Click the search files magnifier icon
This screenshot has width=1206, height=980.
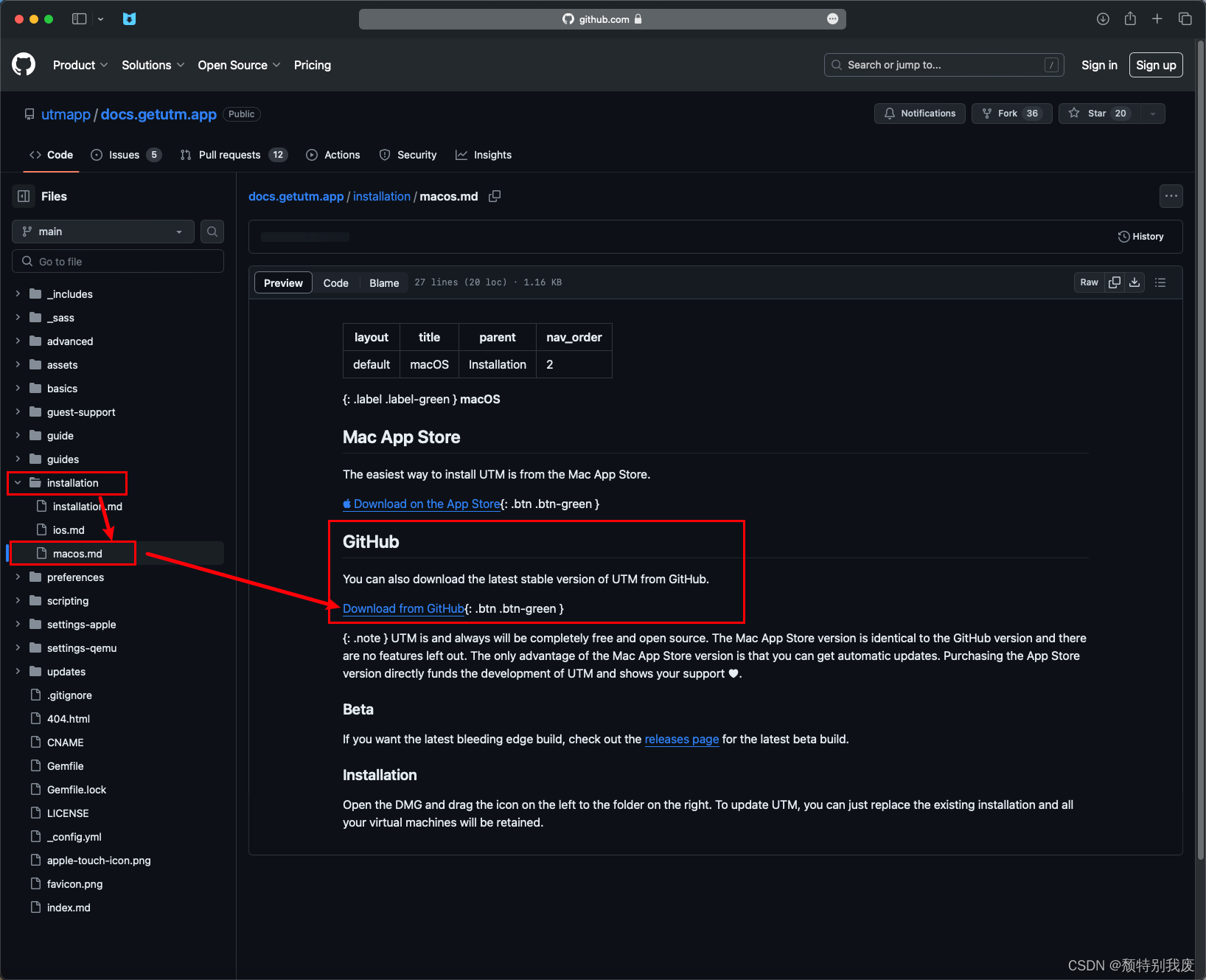coord(212,232)
